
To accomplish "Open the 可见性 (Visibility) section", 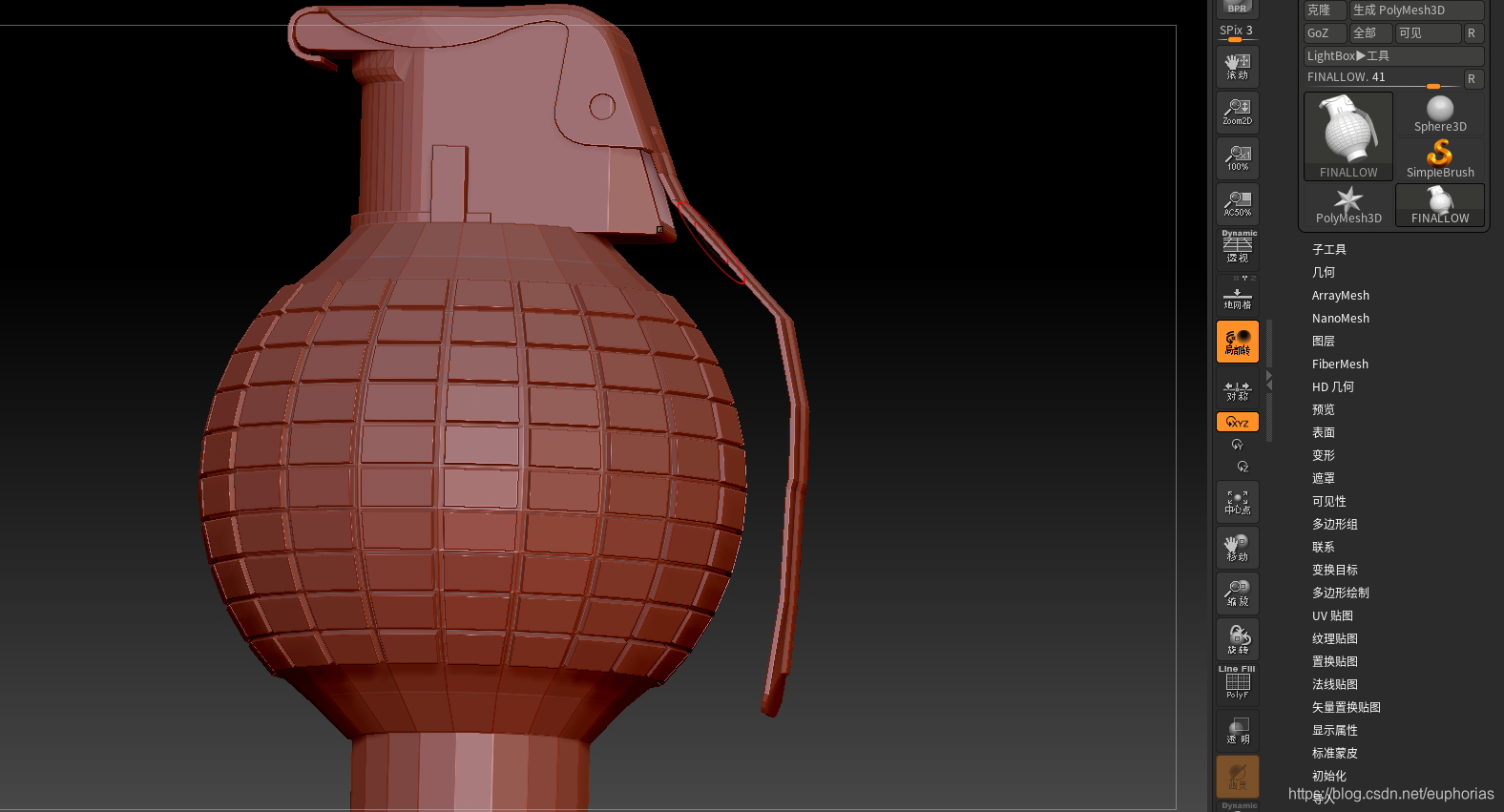I will (x=1329, y=501).
